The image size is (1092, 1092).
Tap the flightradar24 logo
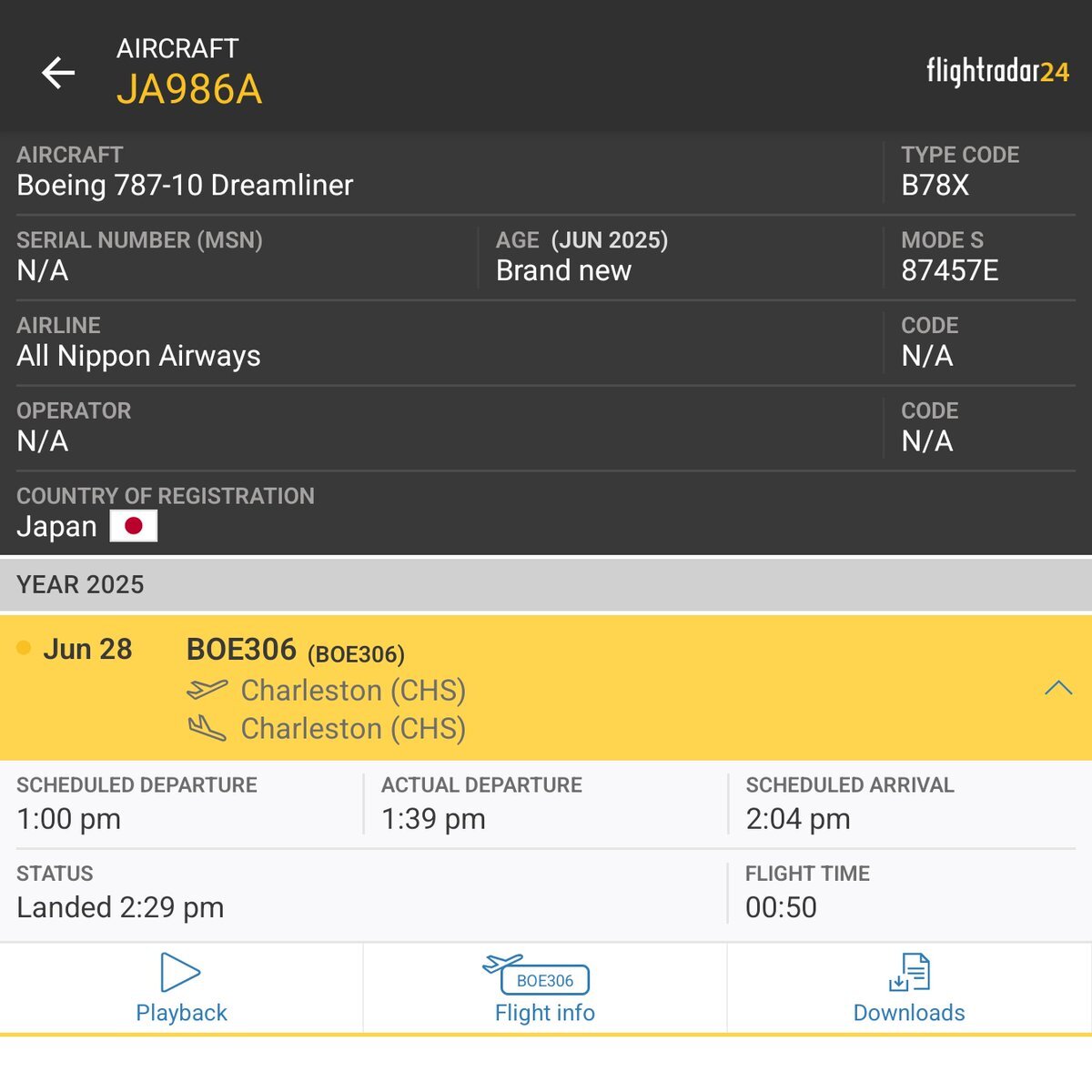[x=997, y=71]
